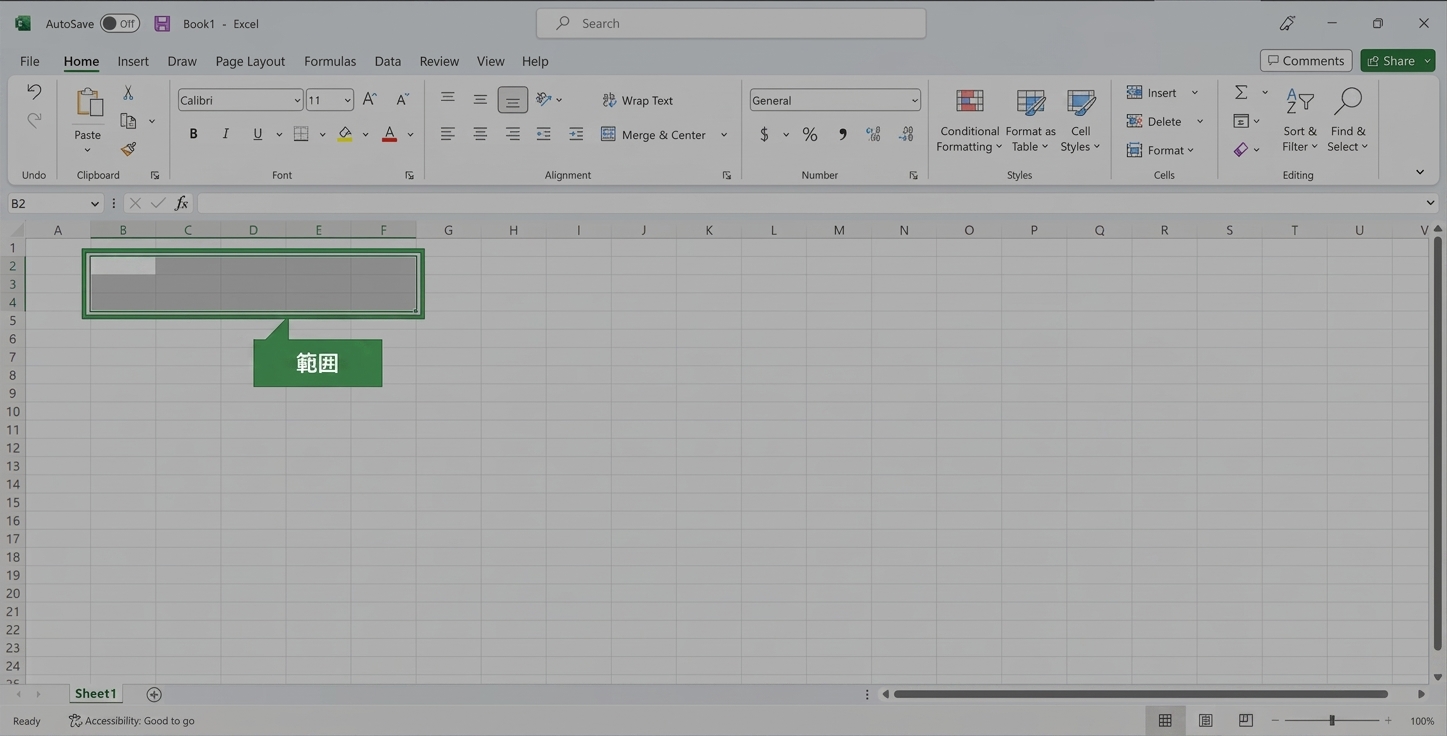This screenshot has width=1447, height=736.
Task: Click the Save floppy disk icon
Action: click(162, 23)
